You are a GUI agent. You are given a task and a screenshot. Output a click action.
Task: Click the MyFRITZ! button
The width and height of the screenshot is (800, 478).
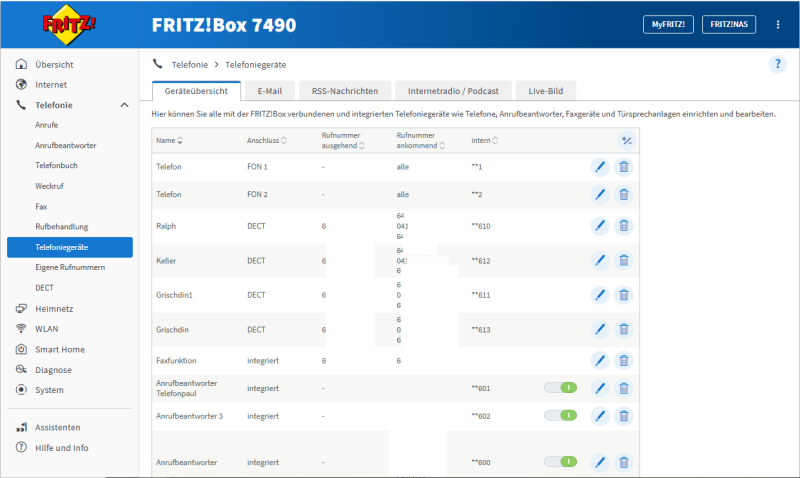[x=668, y=25]
